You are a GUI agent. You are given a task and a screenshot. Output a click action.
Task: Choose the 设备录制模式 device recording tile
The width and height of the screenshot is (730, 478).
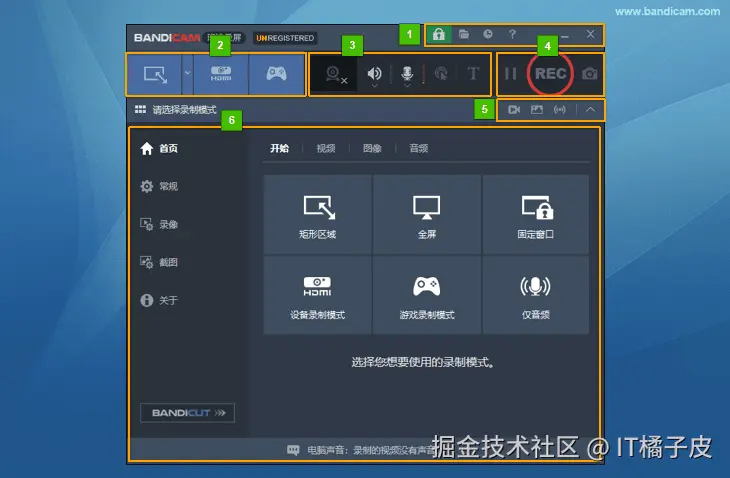[318, 295]
